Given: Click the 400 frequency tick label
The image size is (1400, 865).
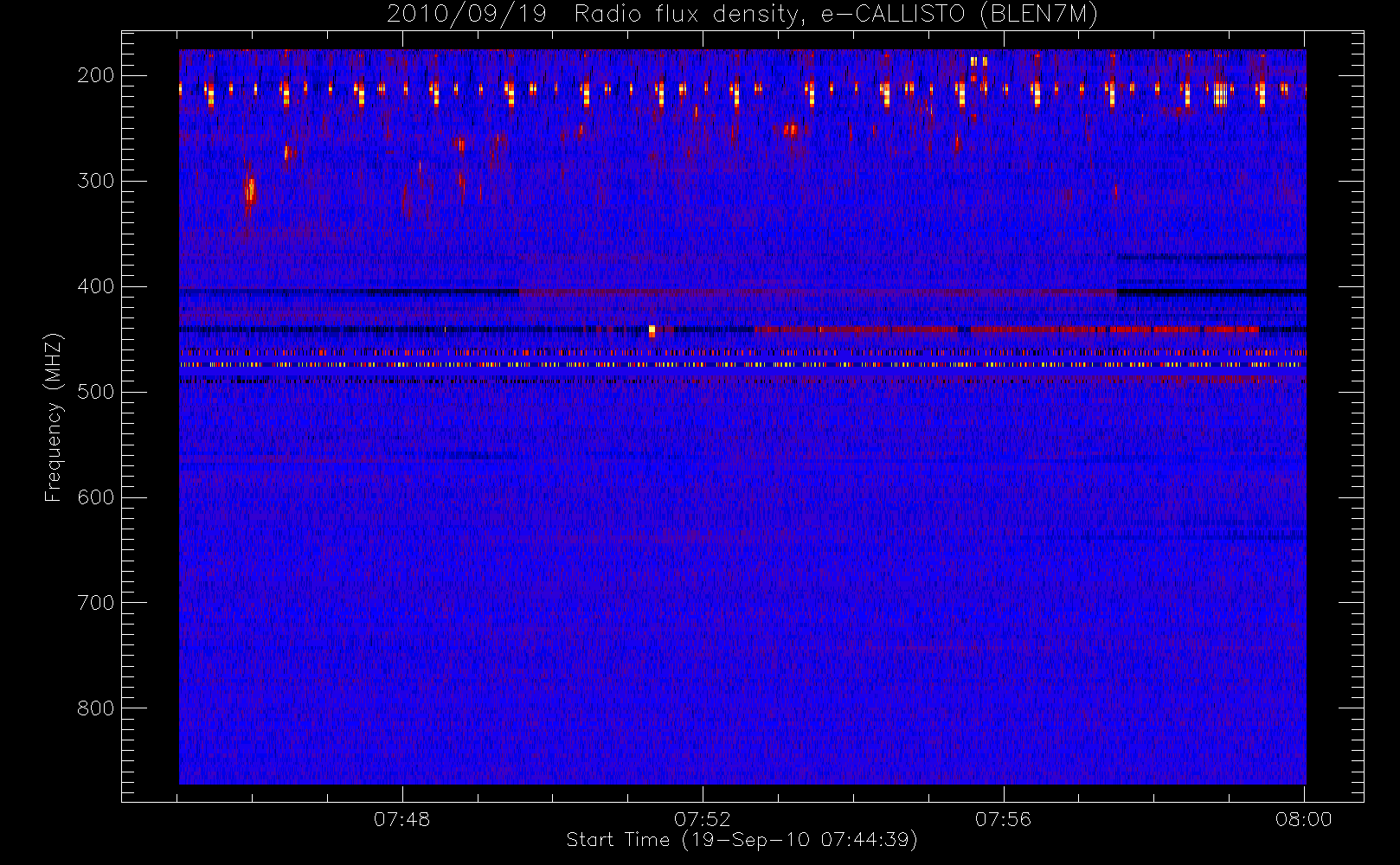Looking at the screenshot, I should pos(96,286).
